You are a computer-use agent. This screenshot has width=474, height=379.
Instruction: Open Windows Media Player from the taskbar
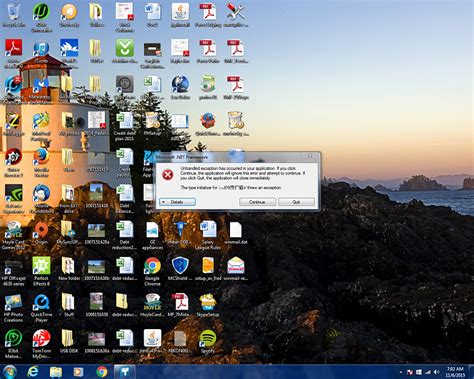(78, 371)
